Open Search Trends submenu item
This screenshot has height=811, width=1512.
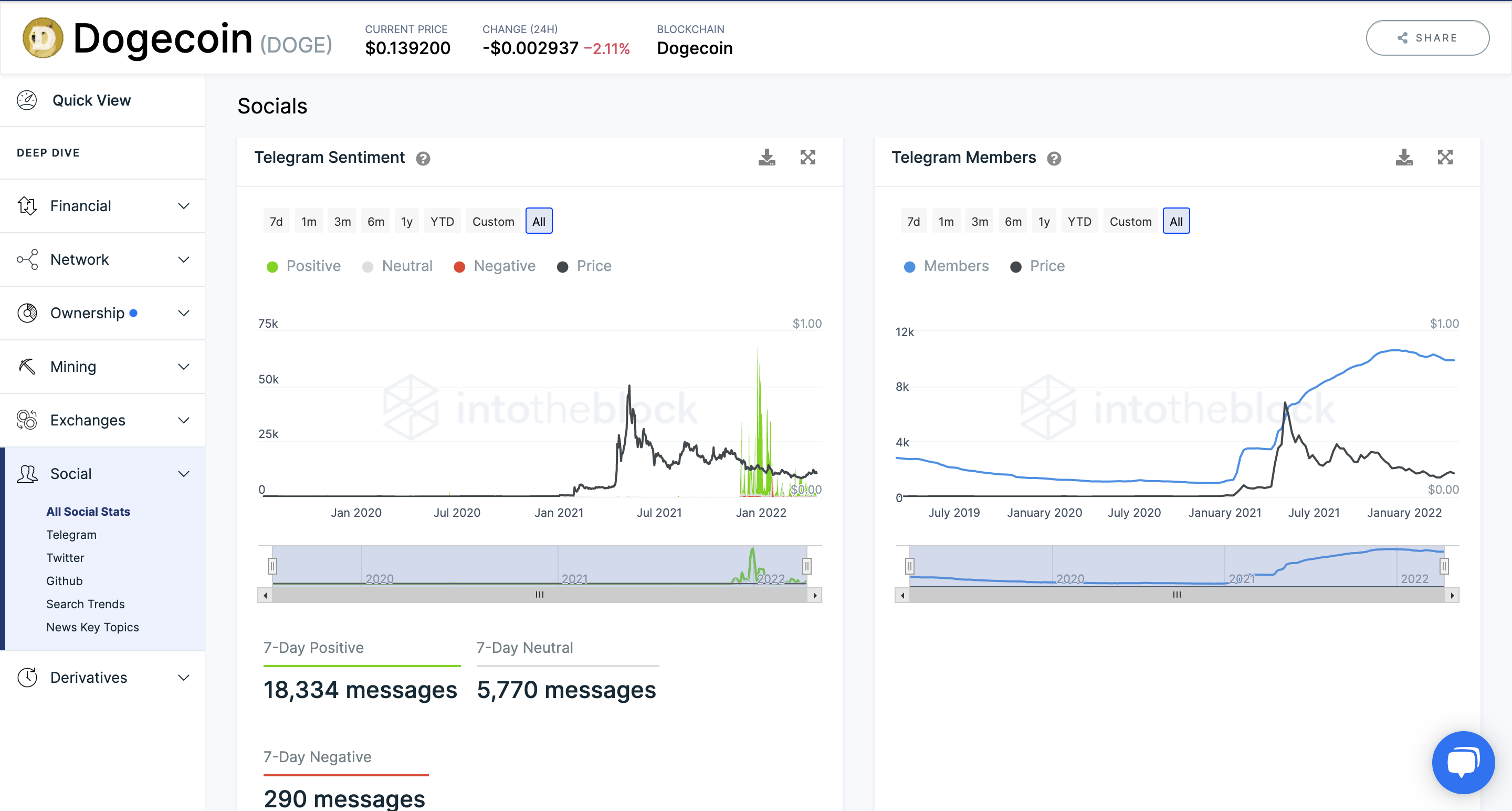click(85, 604)
